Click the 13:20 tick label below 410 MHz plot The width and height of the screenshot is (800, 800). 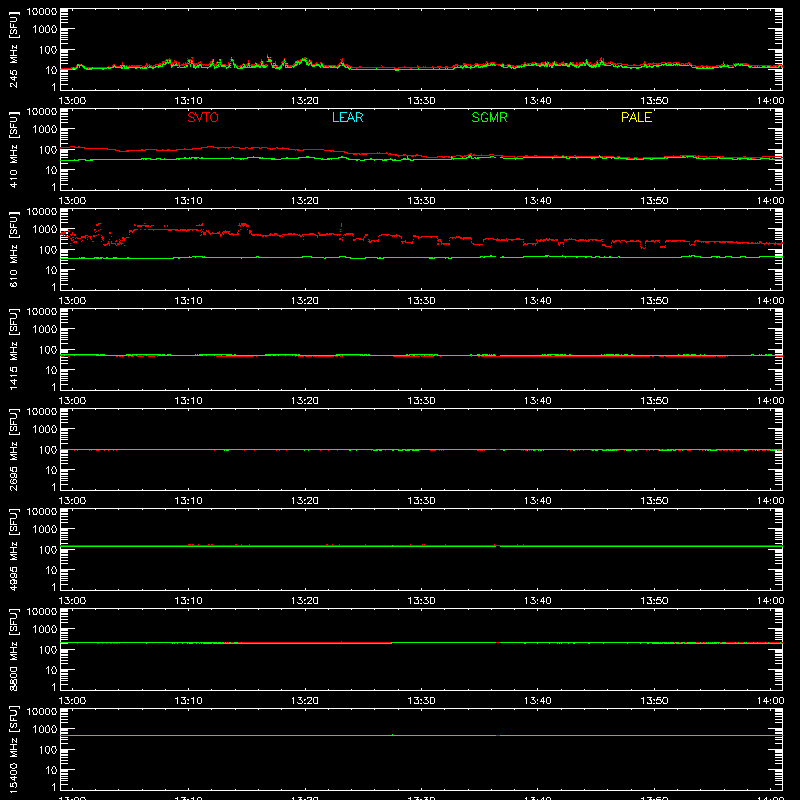pyautogui.click(x=305, y=201)
